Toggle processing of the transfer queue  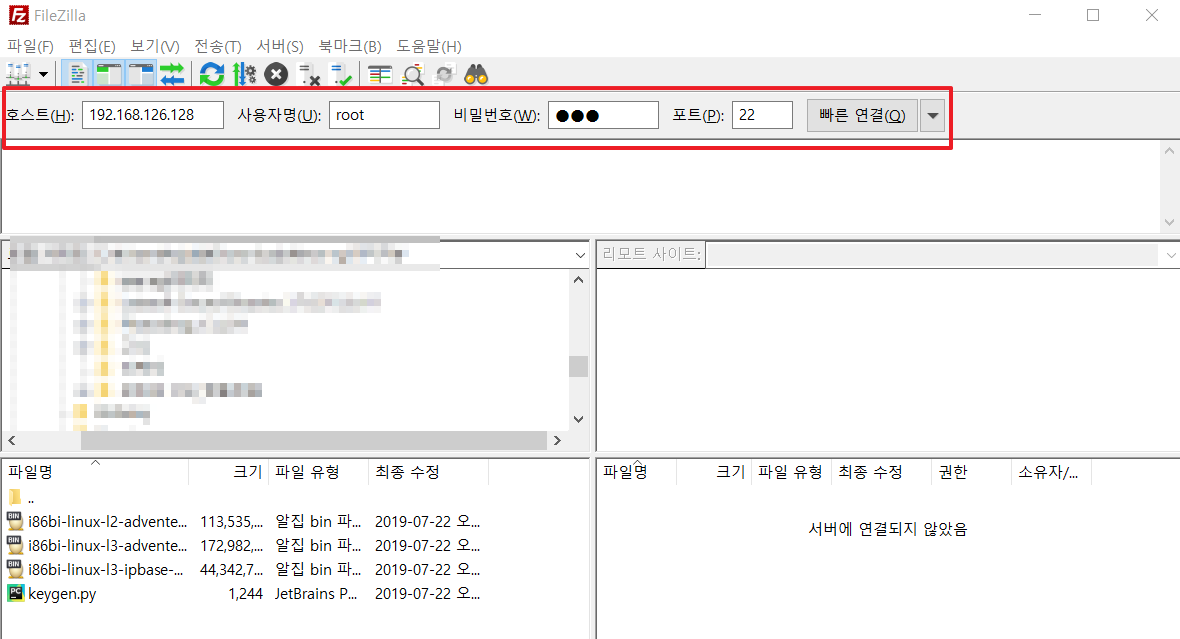pyautogui.click(x=244, y=75)
